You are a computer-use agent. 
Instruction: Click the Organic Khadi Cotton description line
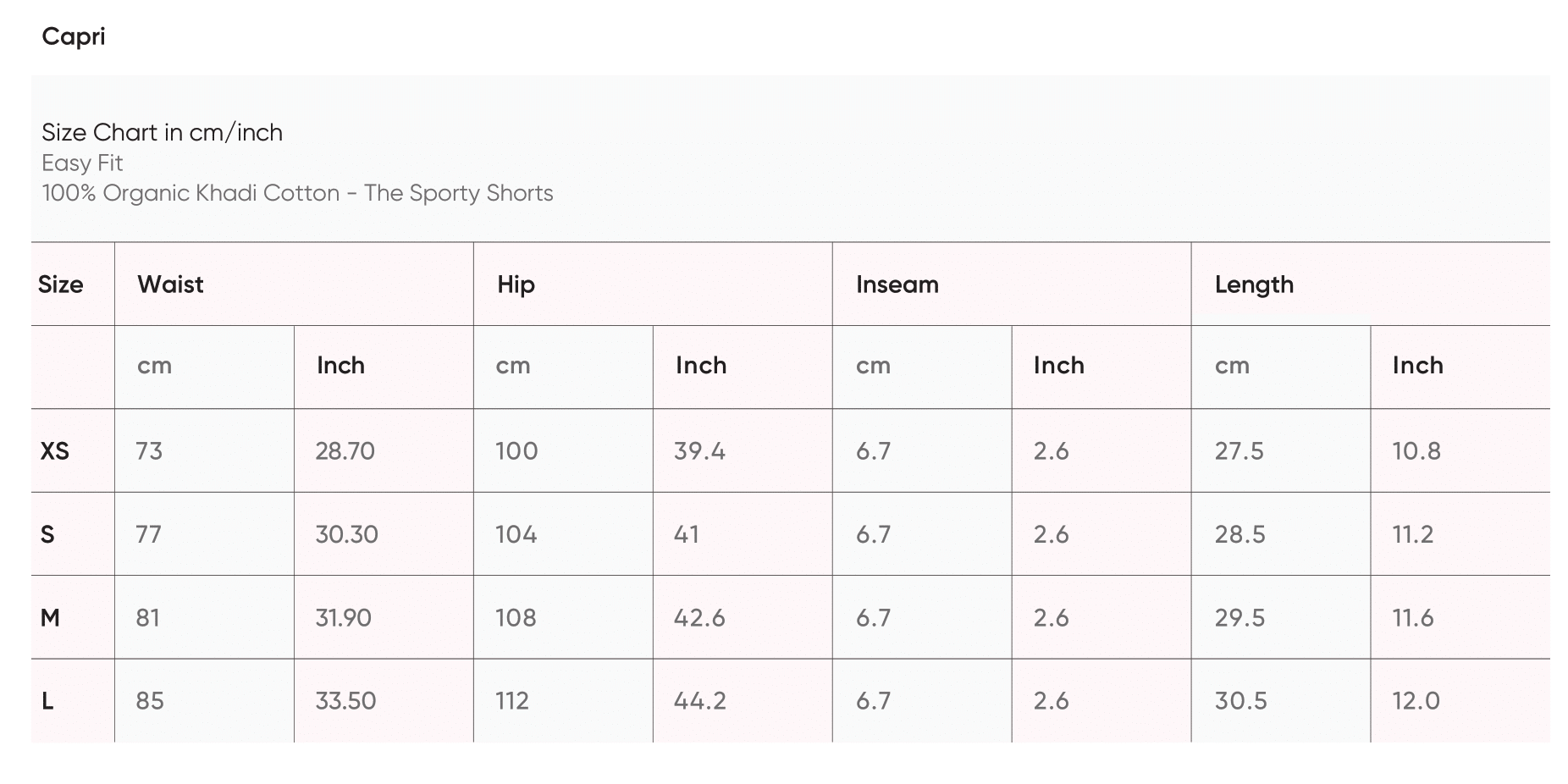tap(297, 194)
